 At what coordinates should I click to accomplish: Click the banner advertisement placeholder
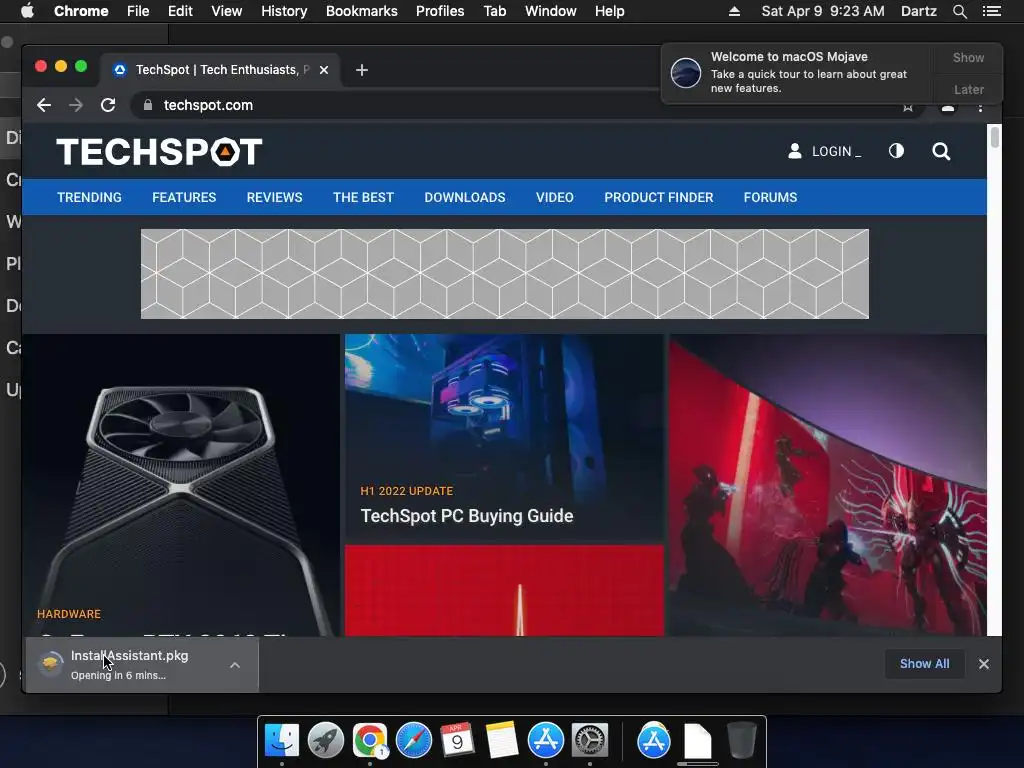tap(505, 274)
